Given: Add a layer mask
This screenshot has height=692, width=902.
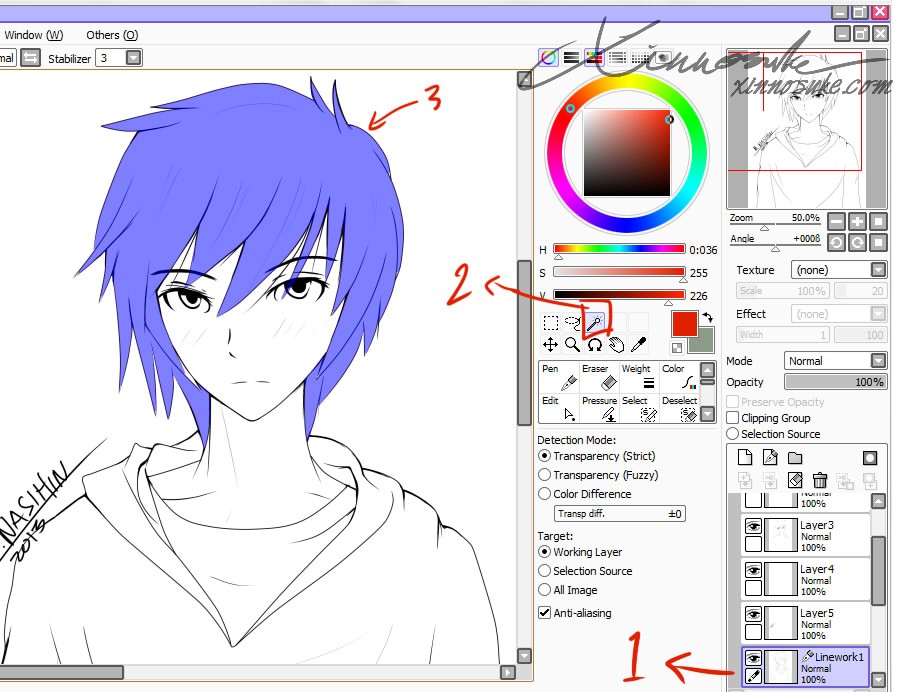Looking at the screenshot, I should point(870,458).
